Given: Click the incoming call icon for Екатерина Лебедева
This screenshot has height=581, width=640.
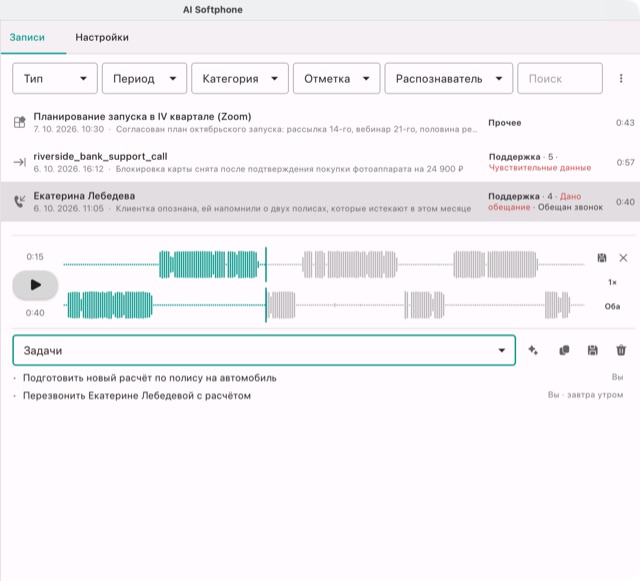Looking at the screenshot, I should tap(20, 201).
